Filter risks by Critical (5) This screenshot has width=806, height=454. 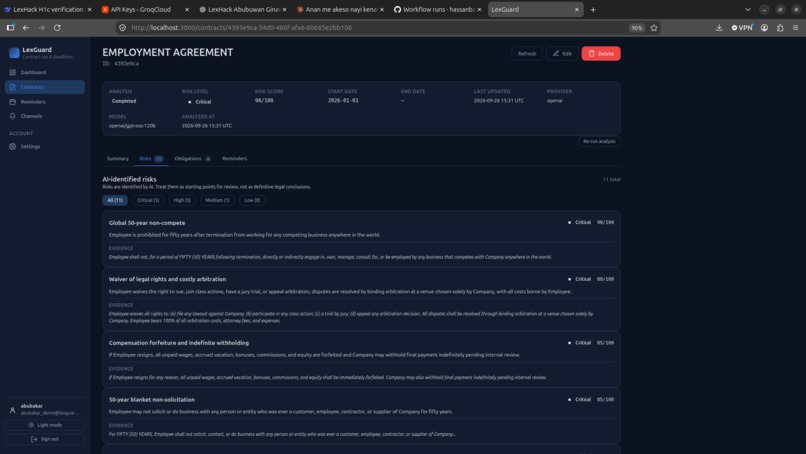[148, 200]
